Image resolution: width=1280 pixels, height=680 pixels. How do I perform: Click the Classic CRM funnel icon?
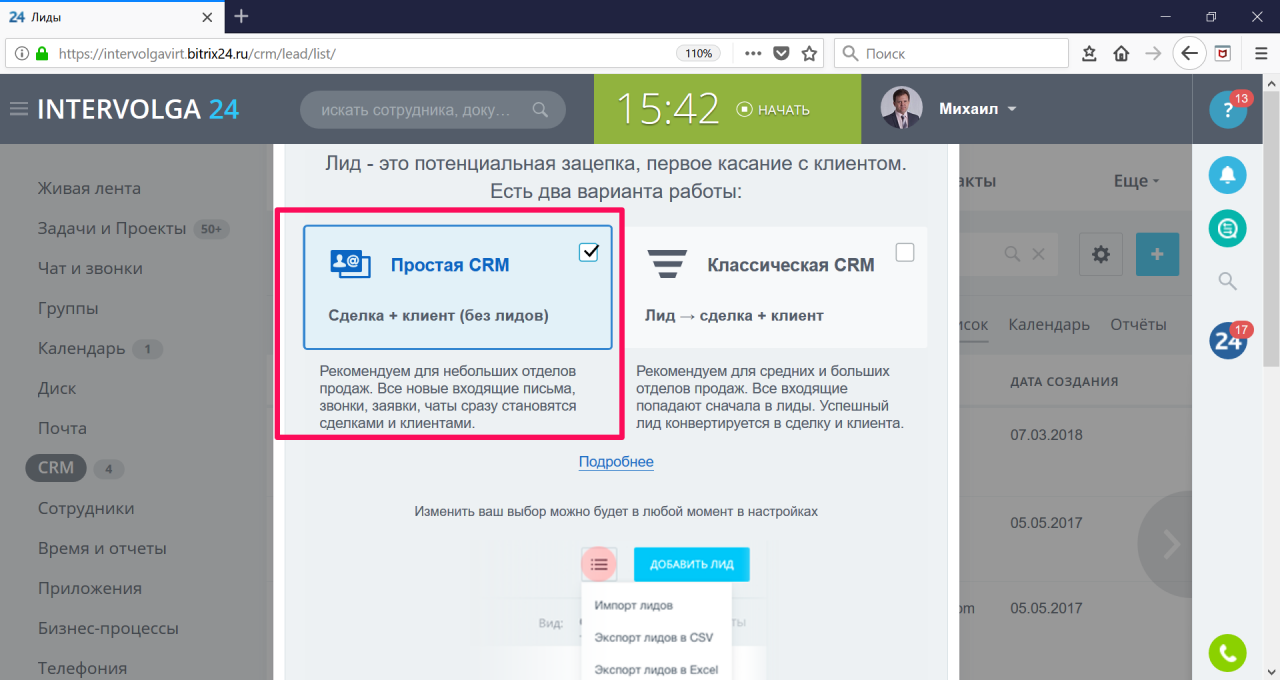[x=666, y=265]
